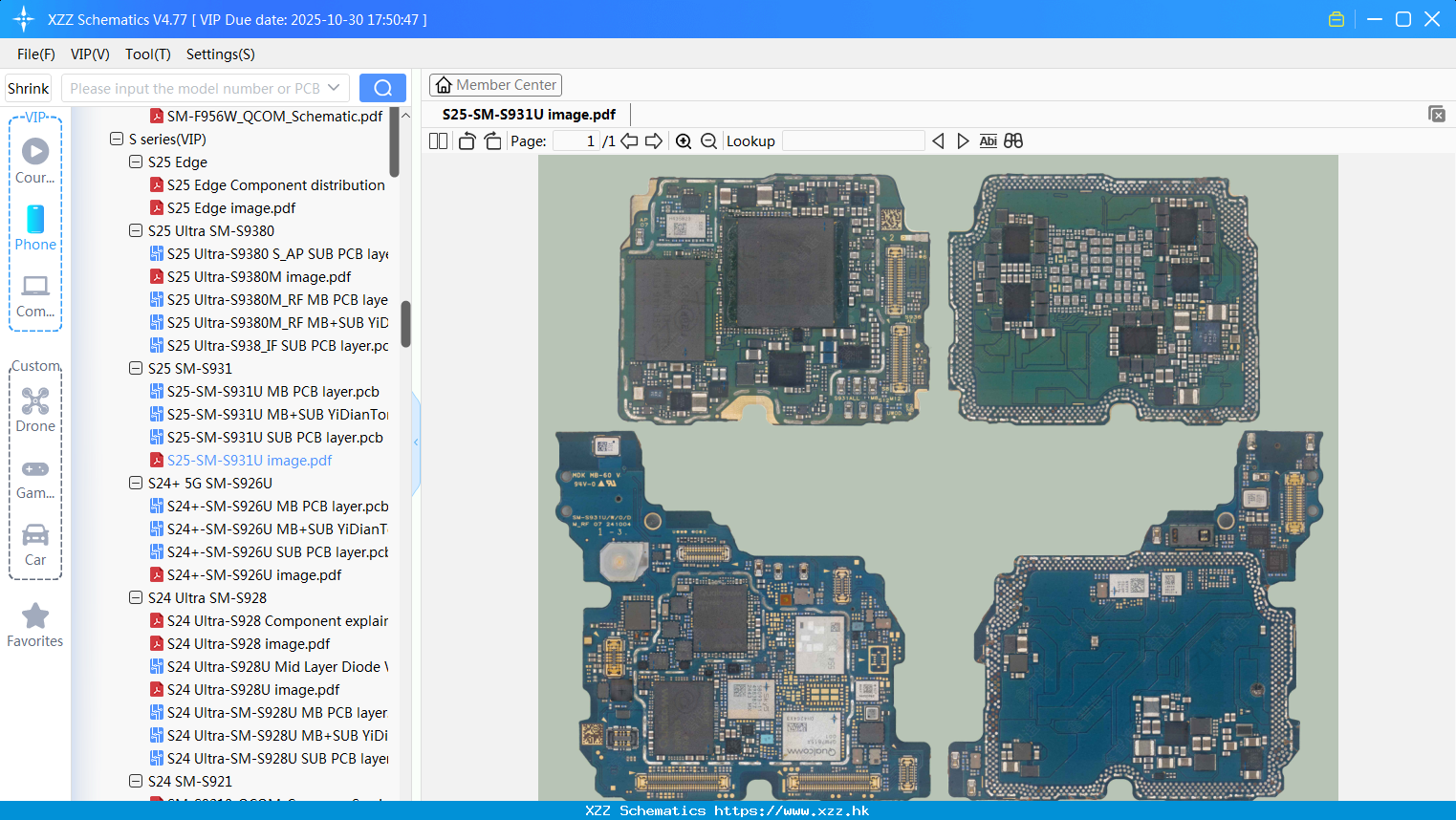The image size is (1456, 820).
Task: Open the model number dropdown arrow
Action: click(334, 88)
